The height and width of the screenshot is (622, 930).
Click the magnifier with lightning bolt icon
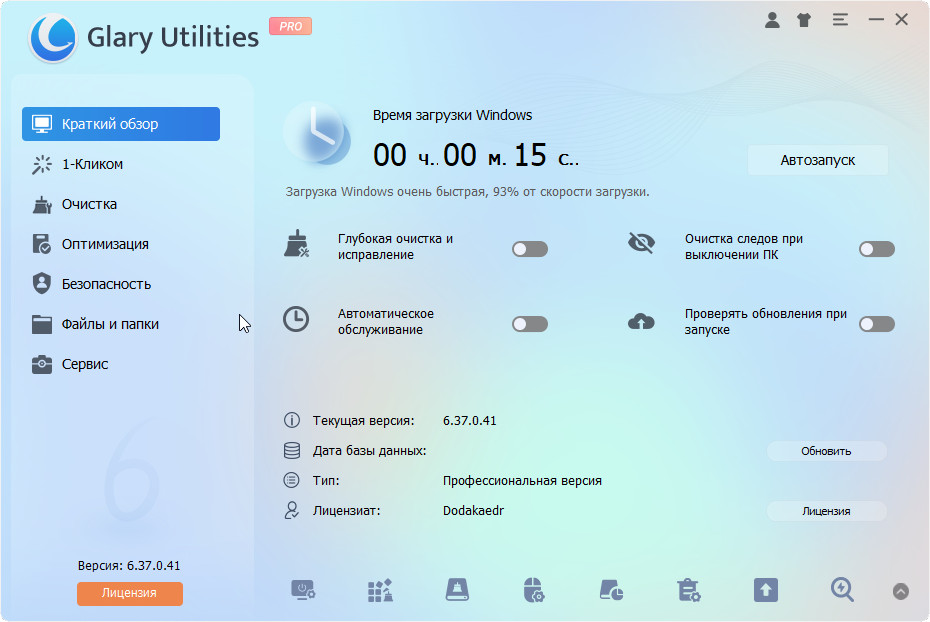pyautogui.click(x=842, y=590)
